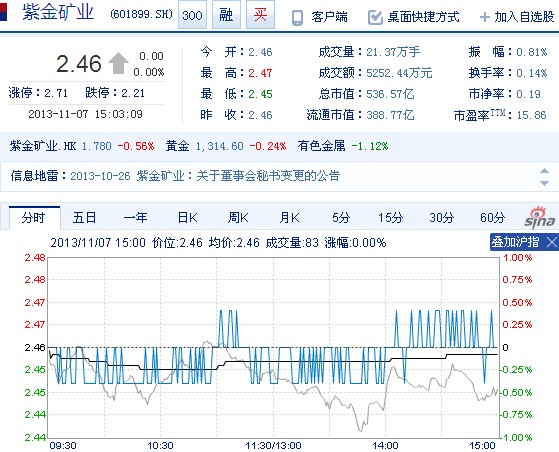Click the 300 index badge button
The width and height of the screenshot is (559, 452).
192,15
